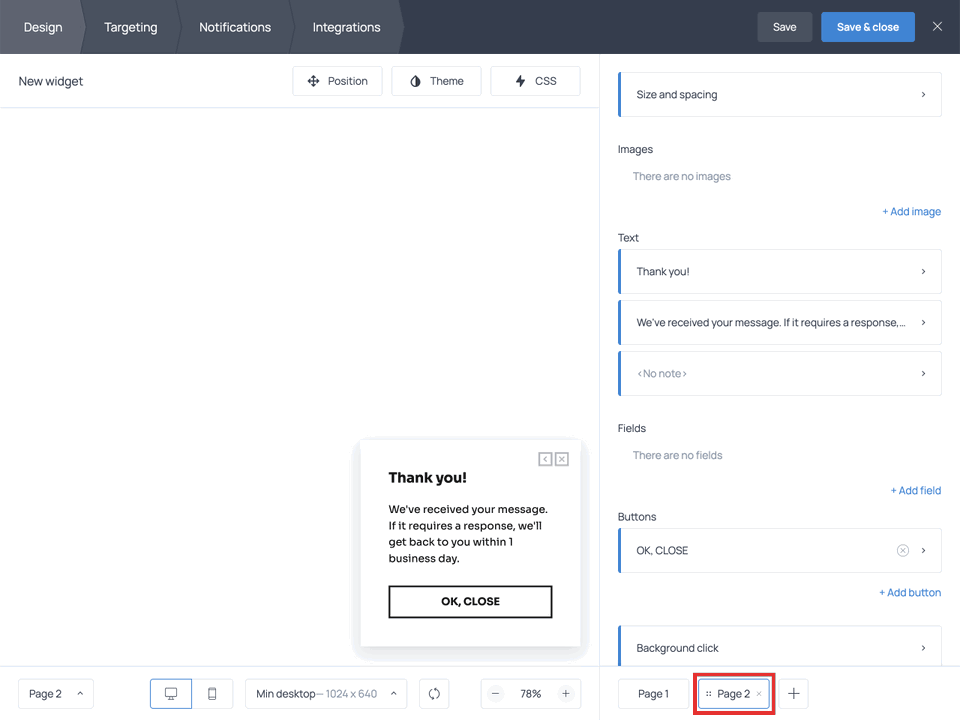Zoom out with the minus icon
Viewport: 960px width, 720px height.
[x=496, y=694]
